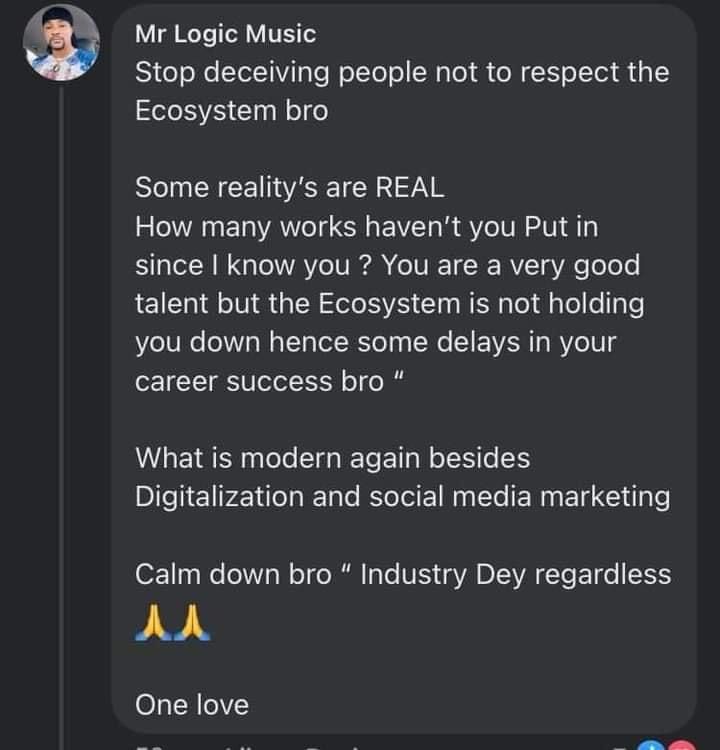This screenshot has width=720, height=750.
Task: Open Mr Logic Music's profile picture
Action: tap(61, 42)
